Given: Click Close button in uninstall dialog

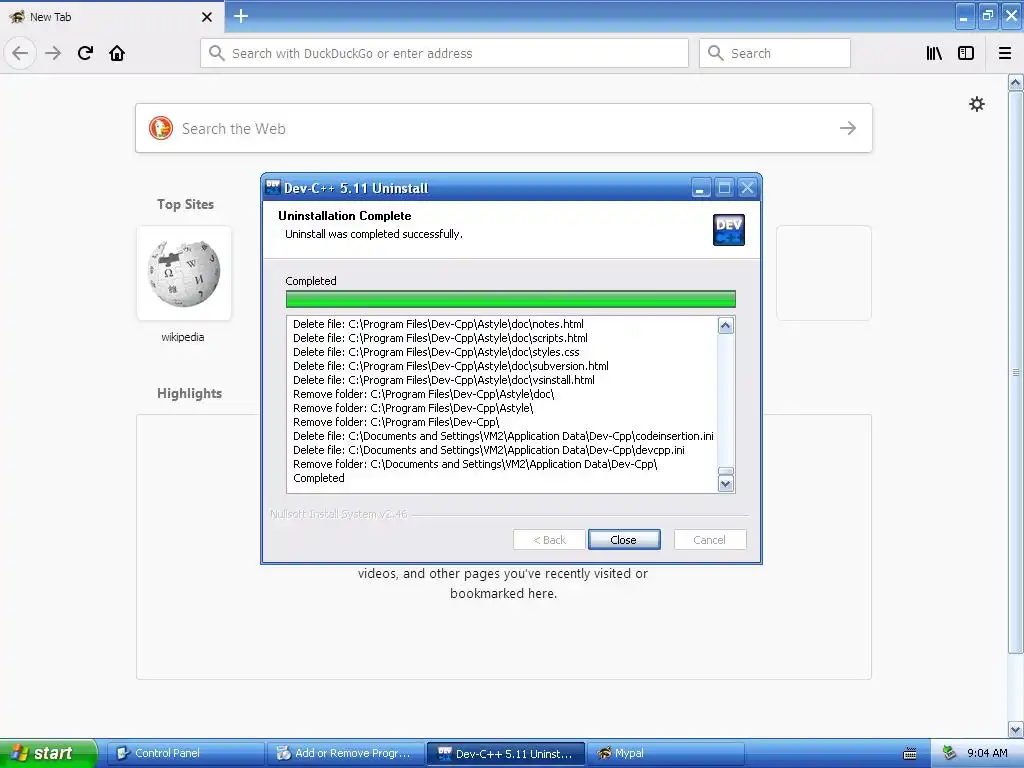Looking at the screenshot, I should point(624,539).
